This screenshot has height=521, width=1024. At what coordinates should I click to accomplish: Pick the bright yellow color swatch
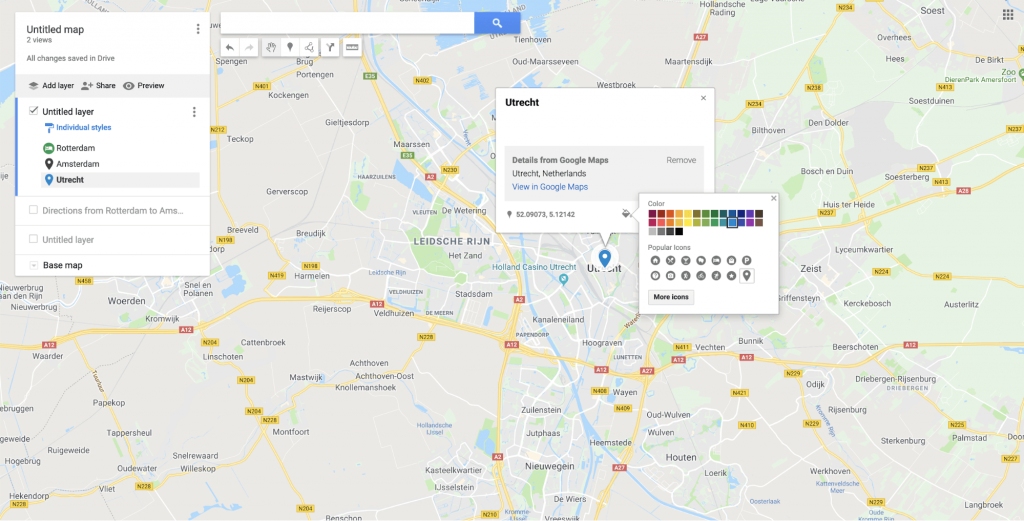pos(688,223)
